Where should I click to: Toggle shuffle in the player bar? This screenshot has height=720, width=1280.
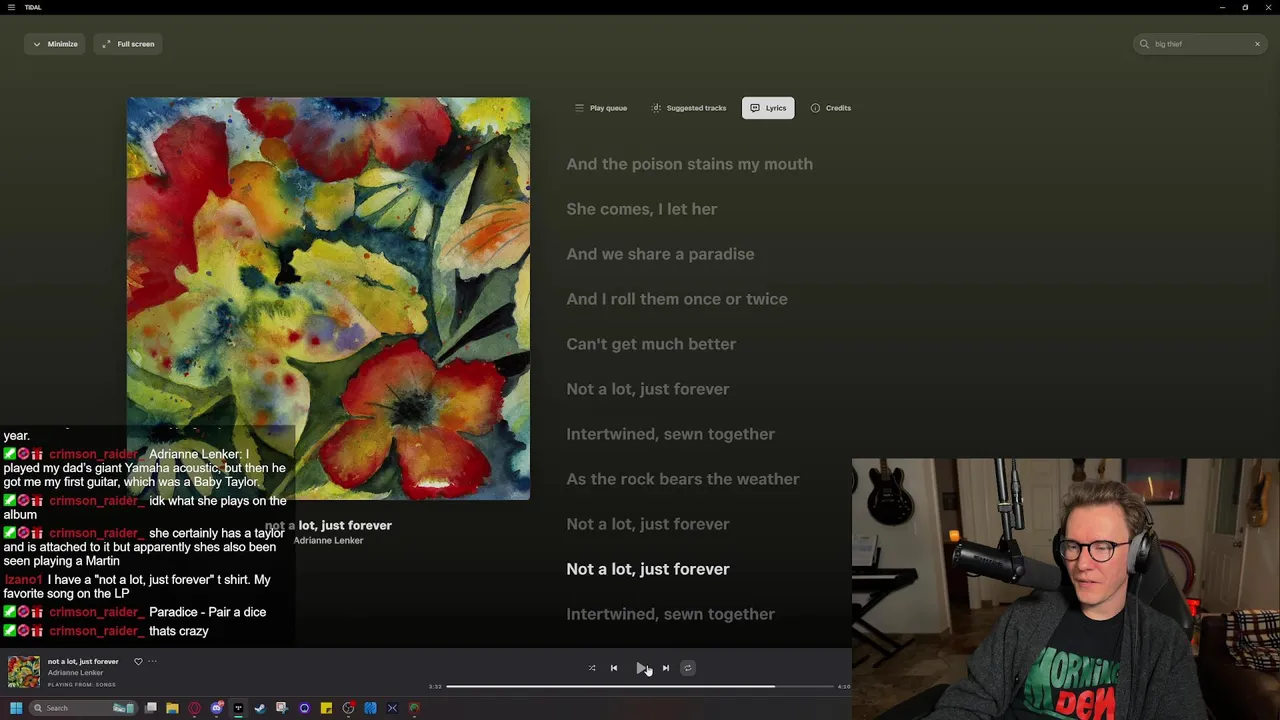[x=592, y=668]
